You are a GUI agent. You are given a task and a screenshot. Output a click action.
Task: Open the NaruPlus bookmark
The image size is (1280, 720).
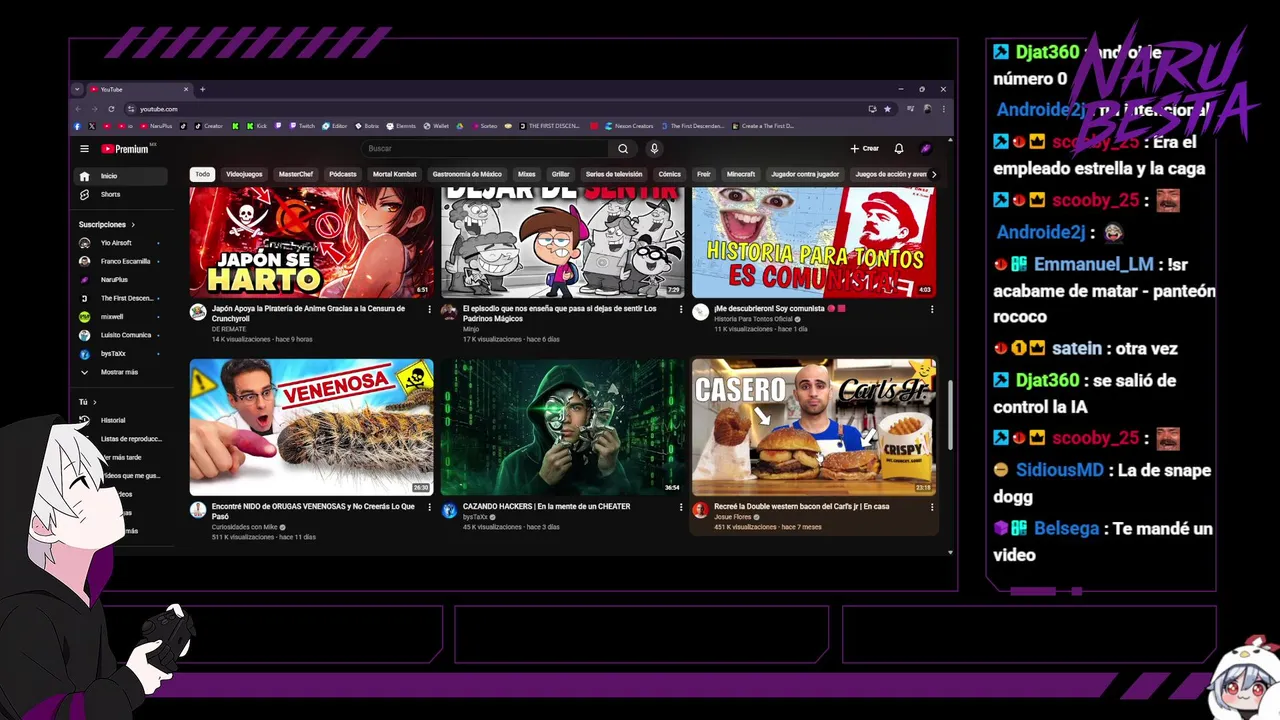coord(156,126)
